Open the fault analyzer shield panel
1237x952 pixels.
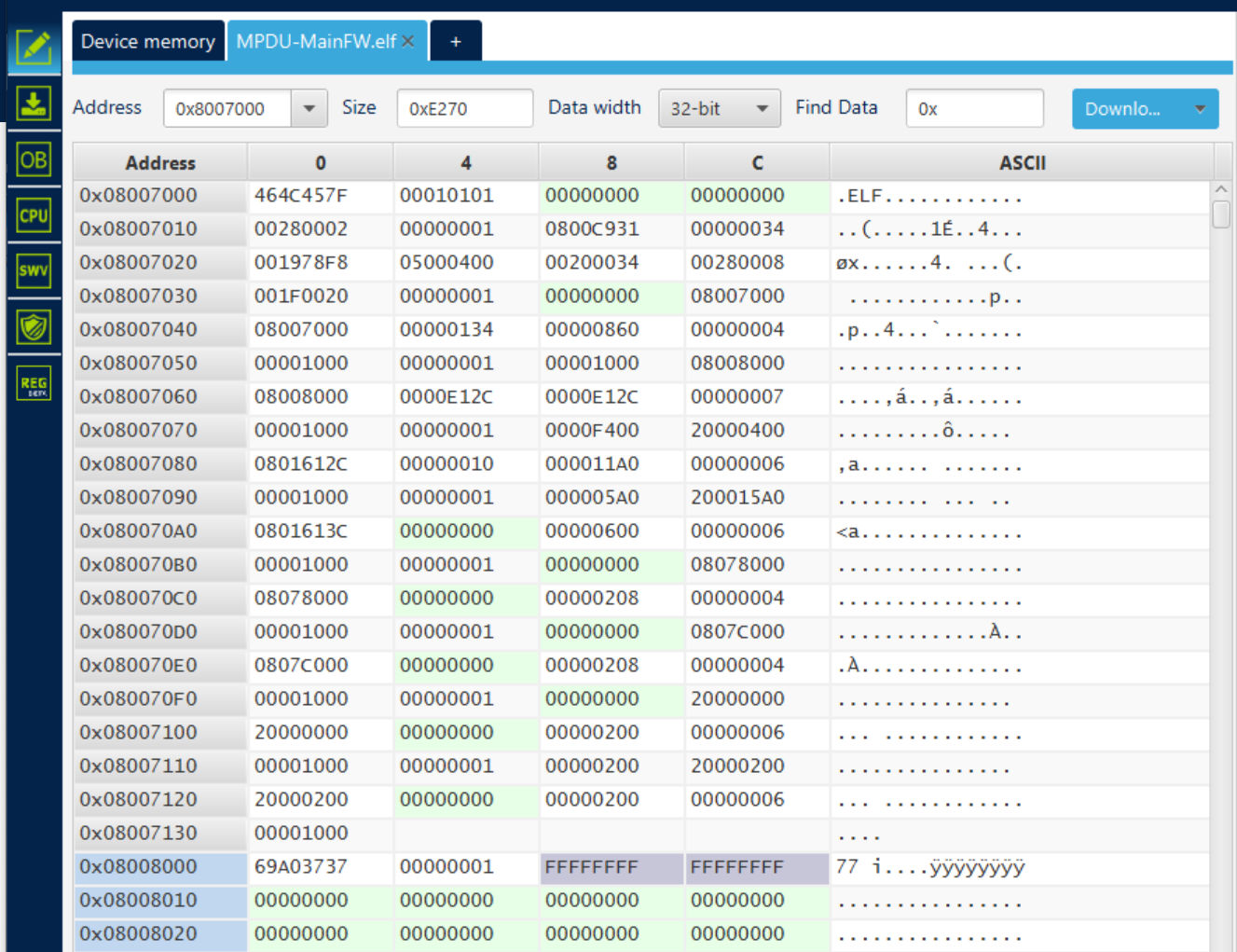[34, 327]
